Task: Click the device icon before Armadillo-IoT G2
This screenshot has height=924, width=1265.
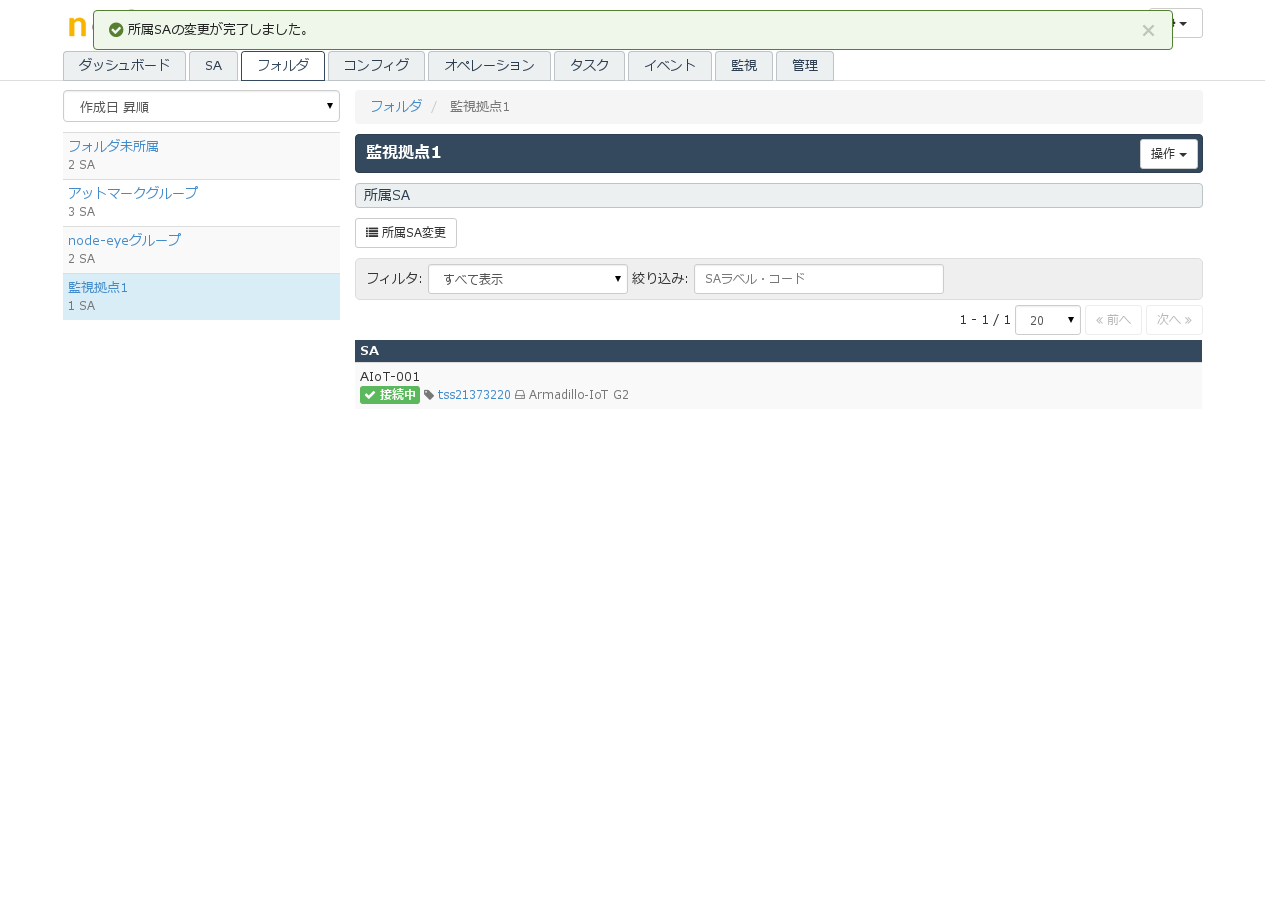Action: coord(520,395)
